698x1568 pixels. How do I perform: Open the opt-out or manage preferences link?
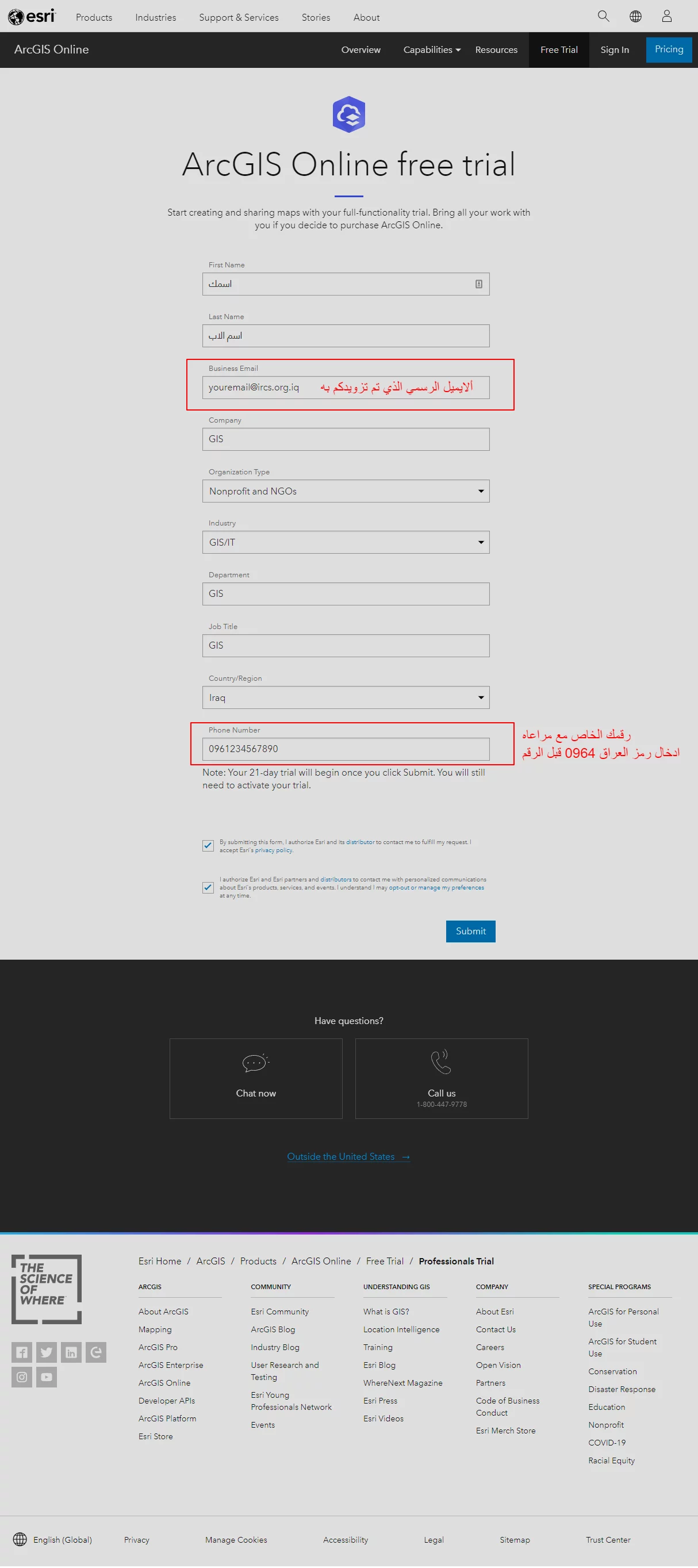point(436,888)
